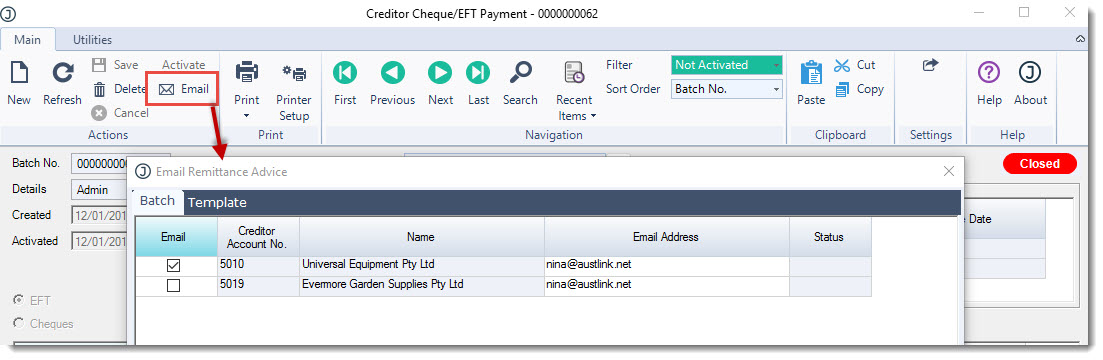
Task: Click email address for Evermore Garden row
Action: 666,285
